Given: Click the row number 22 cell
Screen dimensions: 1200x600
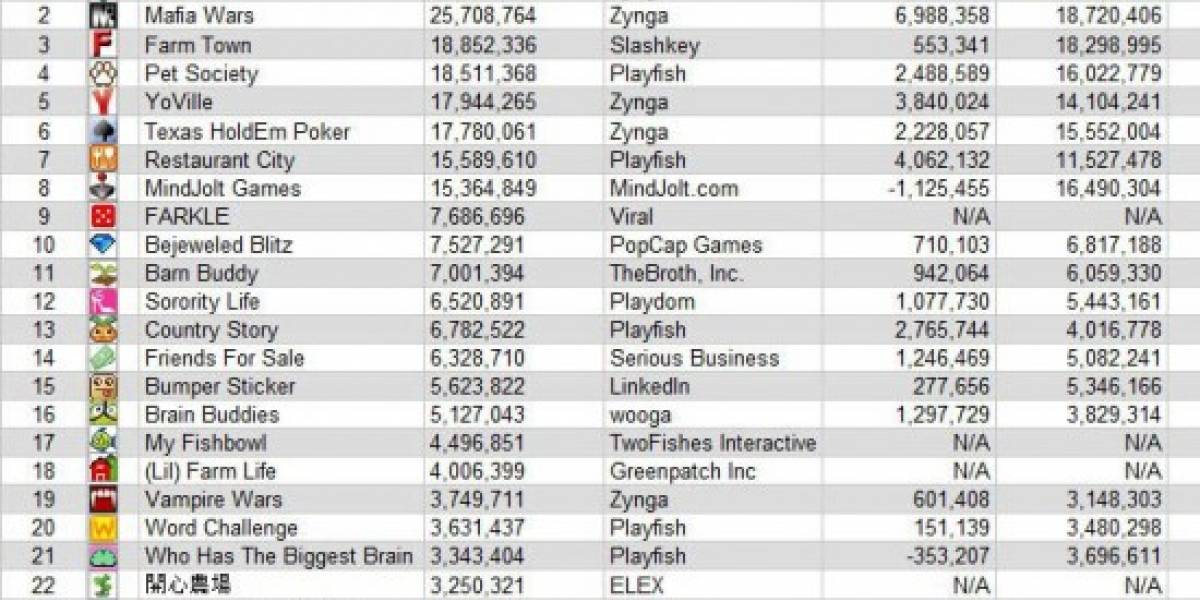Looking at the screenshot, I should click(42, 585).
